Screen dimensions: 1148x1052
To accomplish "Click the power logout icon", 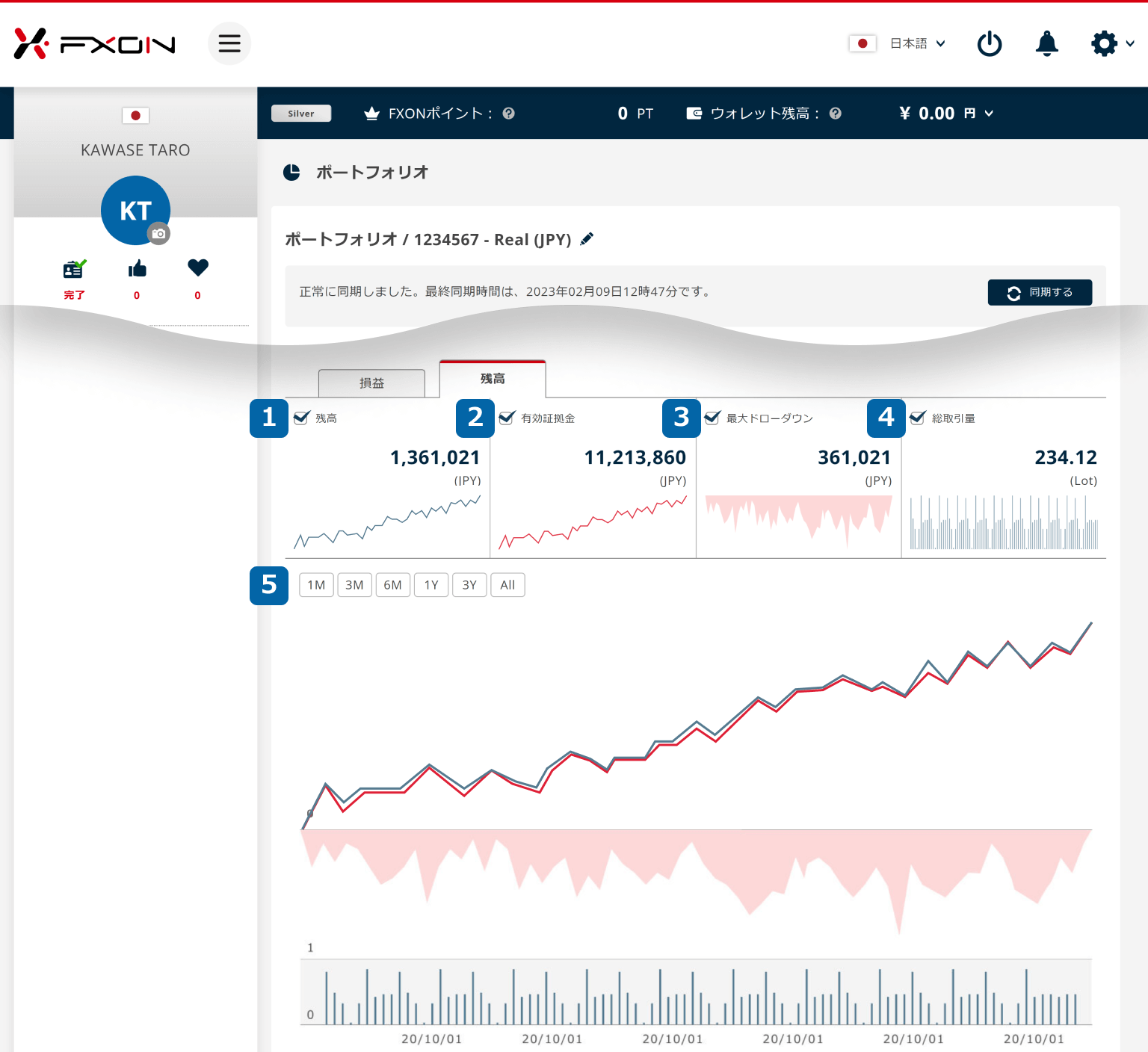I will (x=990, y=43).
